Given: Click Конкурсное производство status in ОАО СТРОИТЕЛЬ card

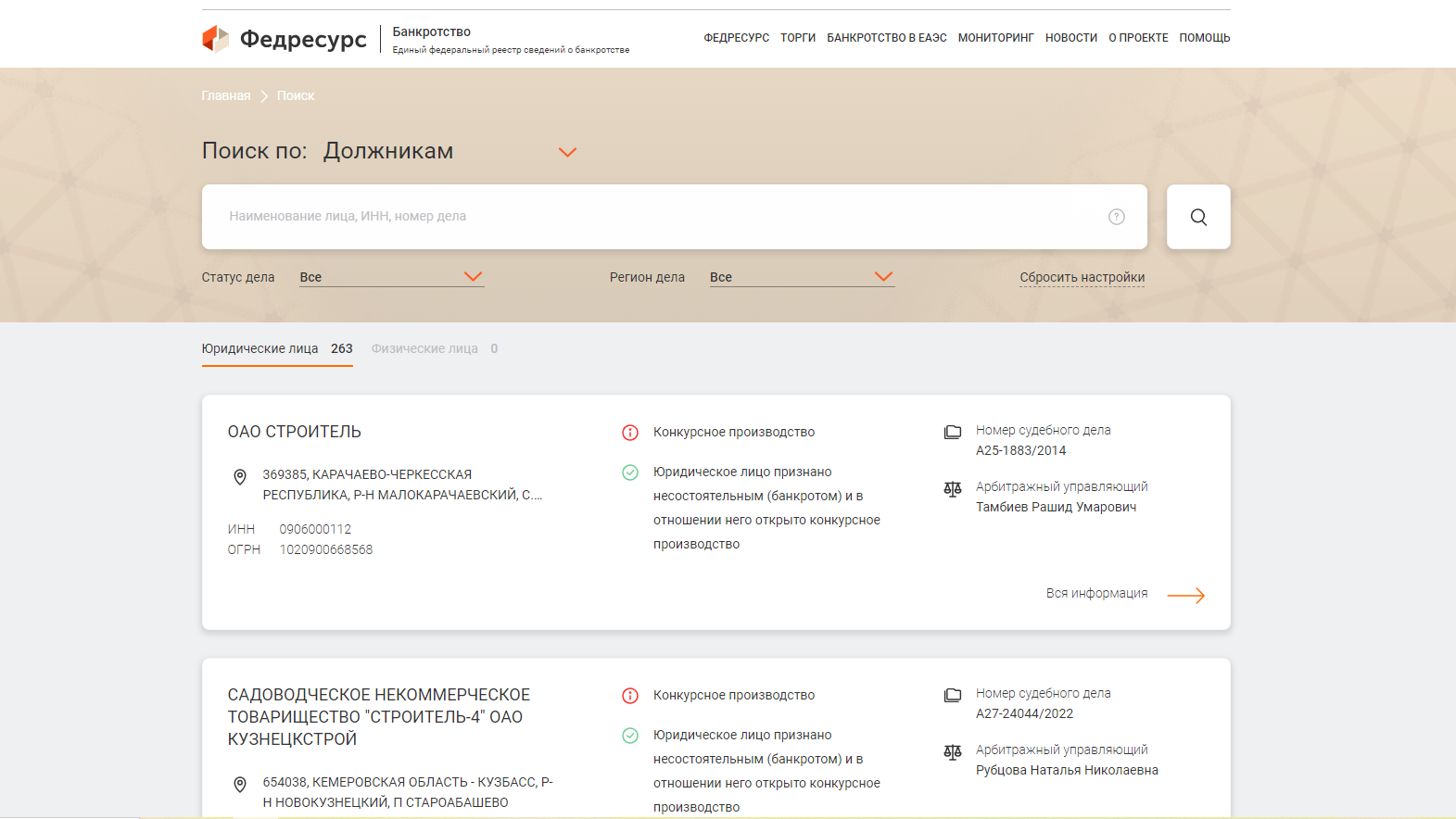Looking at the screenshot, I should point(734,433).
